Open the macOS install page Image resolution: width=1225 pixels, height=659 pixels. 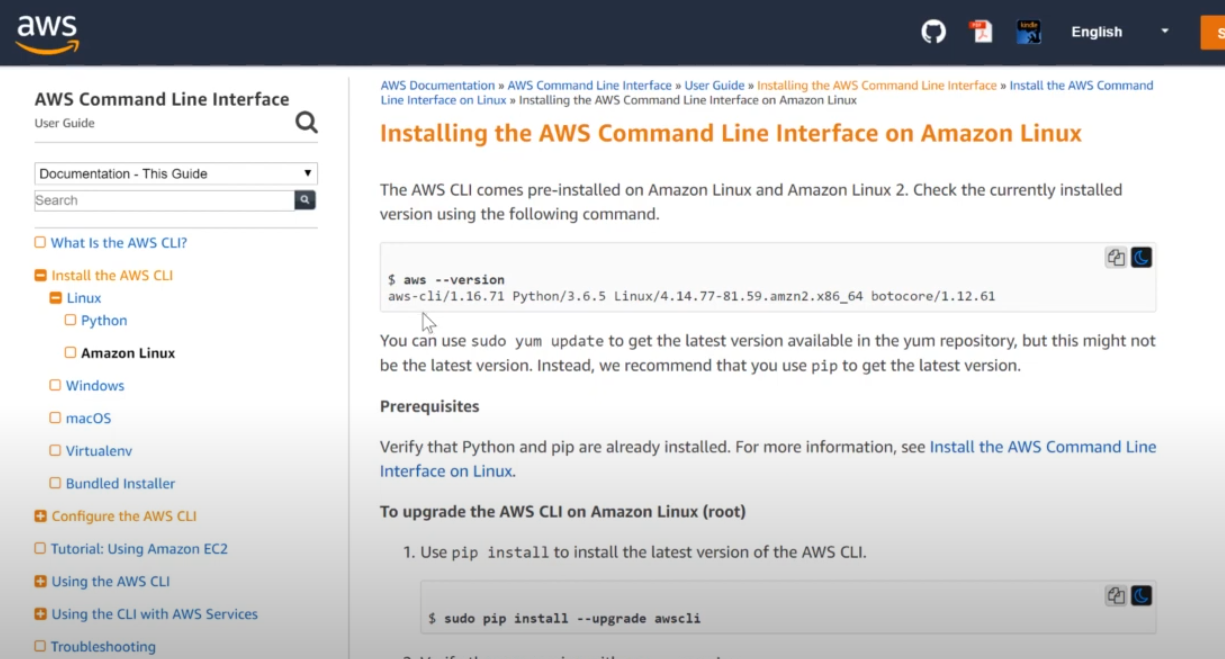tap(88, 418)
